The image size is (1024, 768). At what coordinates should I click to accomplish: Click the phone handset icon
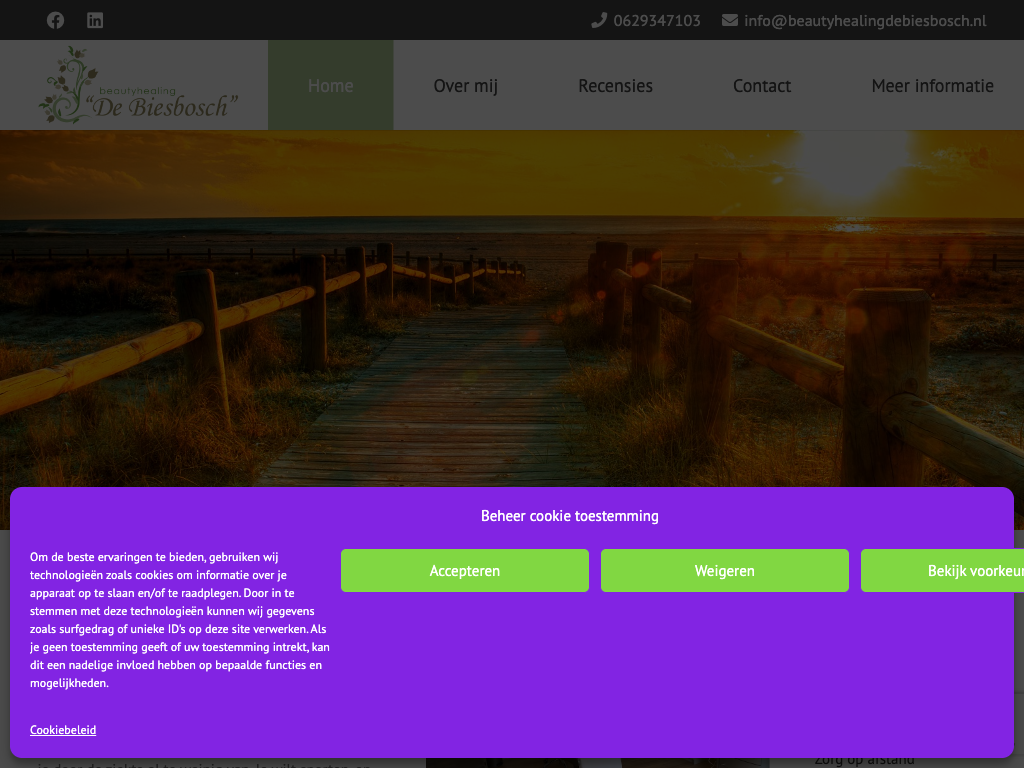(x=599, y=20)
